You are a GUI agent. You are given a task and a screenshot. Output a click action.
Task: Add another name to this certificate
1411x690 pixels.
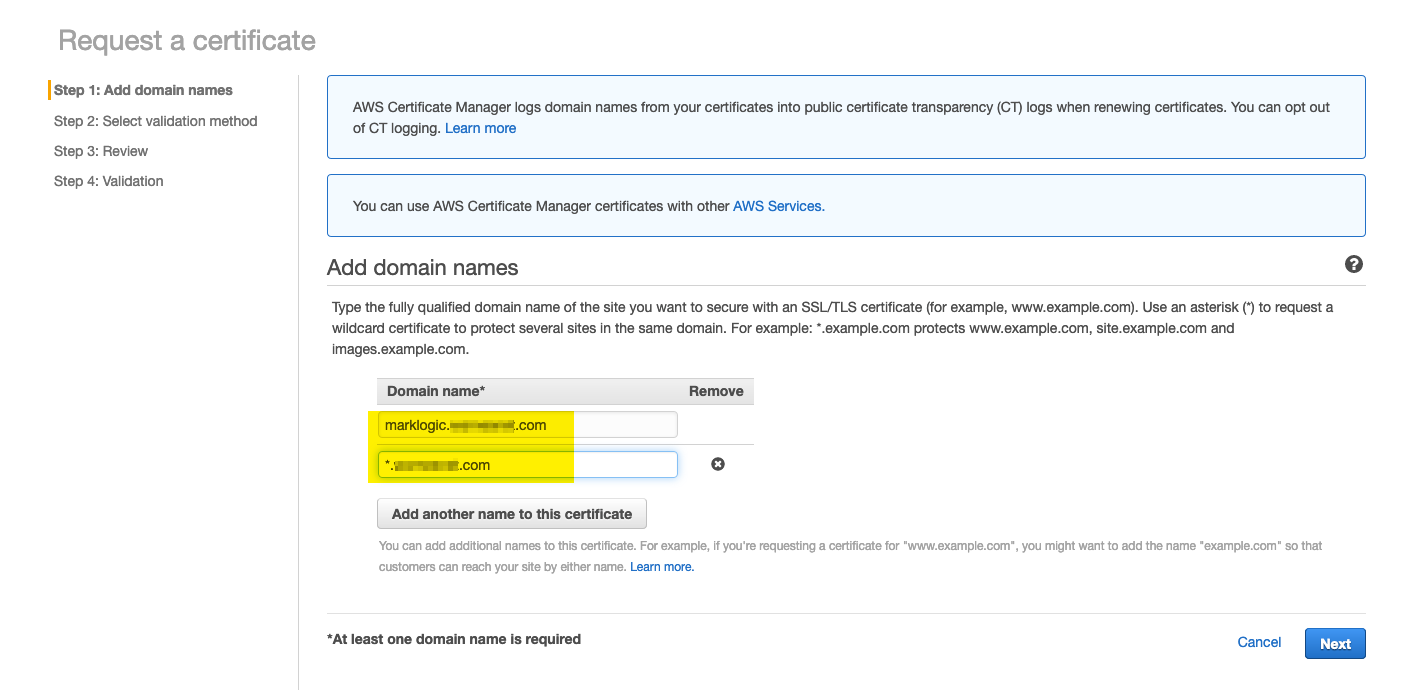tap(512, 514)
